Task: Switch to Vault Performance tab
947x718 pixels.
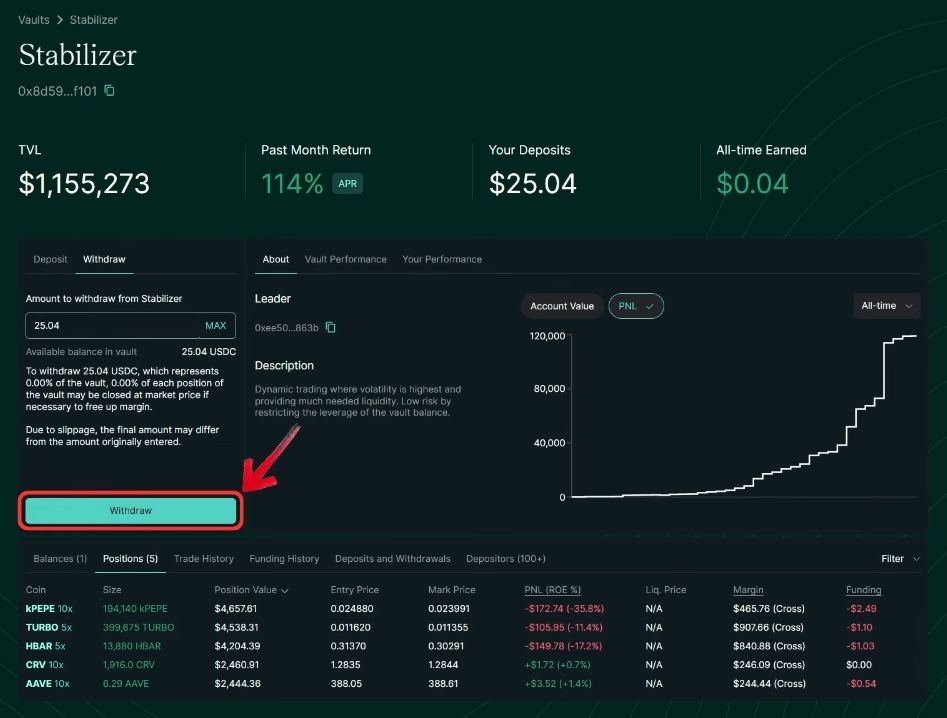Action: 345,259
